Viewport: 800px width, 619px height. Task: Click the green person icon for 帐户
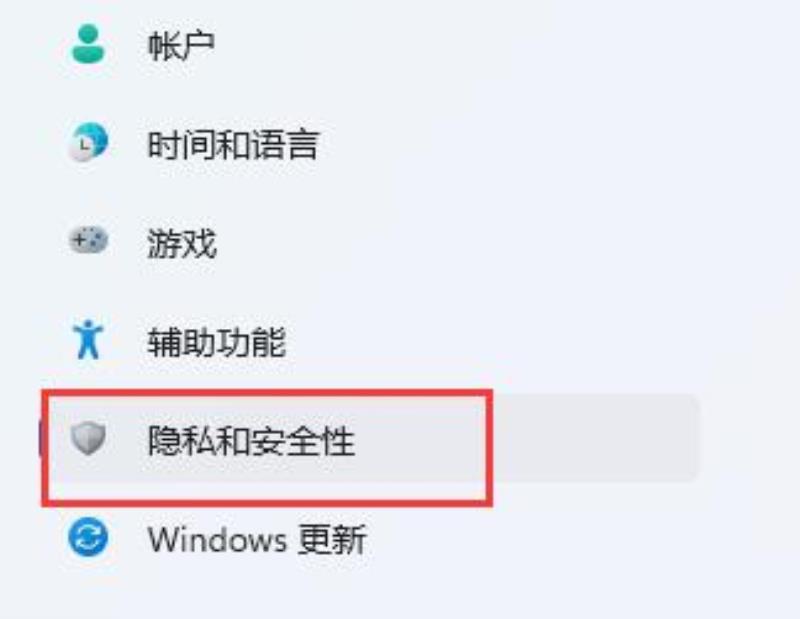point(88,44)
